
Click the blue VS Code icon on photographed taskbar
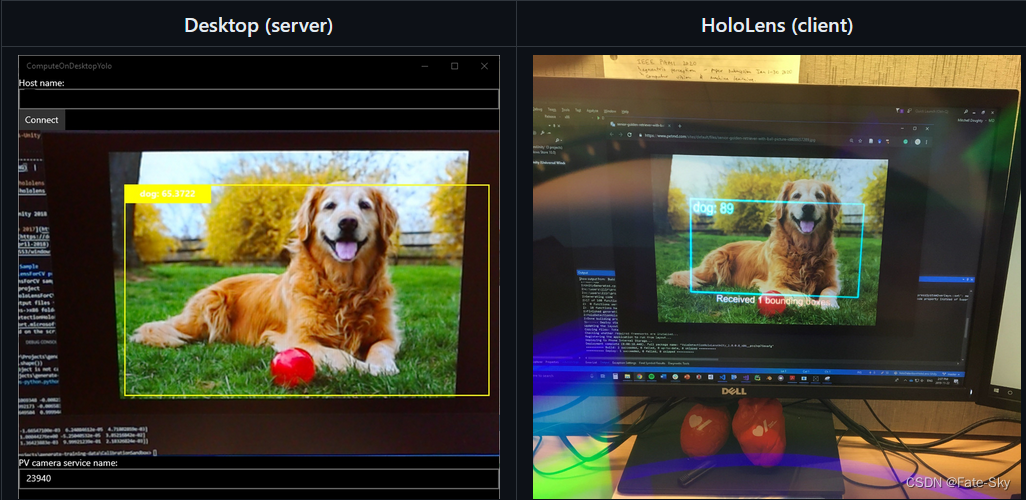(722, 377)
